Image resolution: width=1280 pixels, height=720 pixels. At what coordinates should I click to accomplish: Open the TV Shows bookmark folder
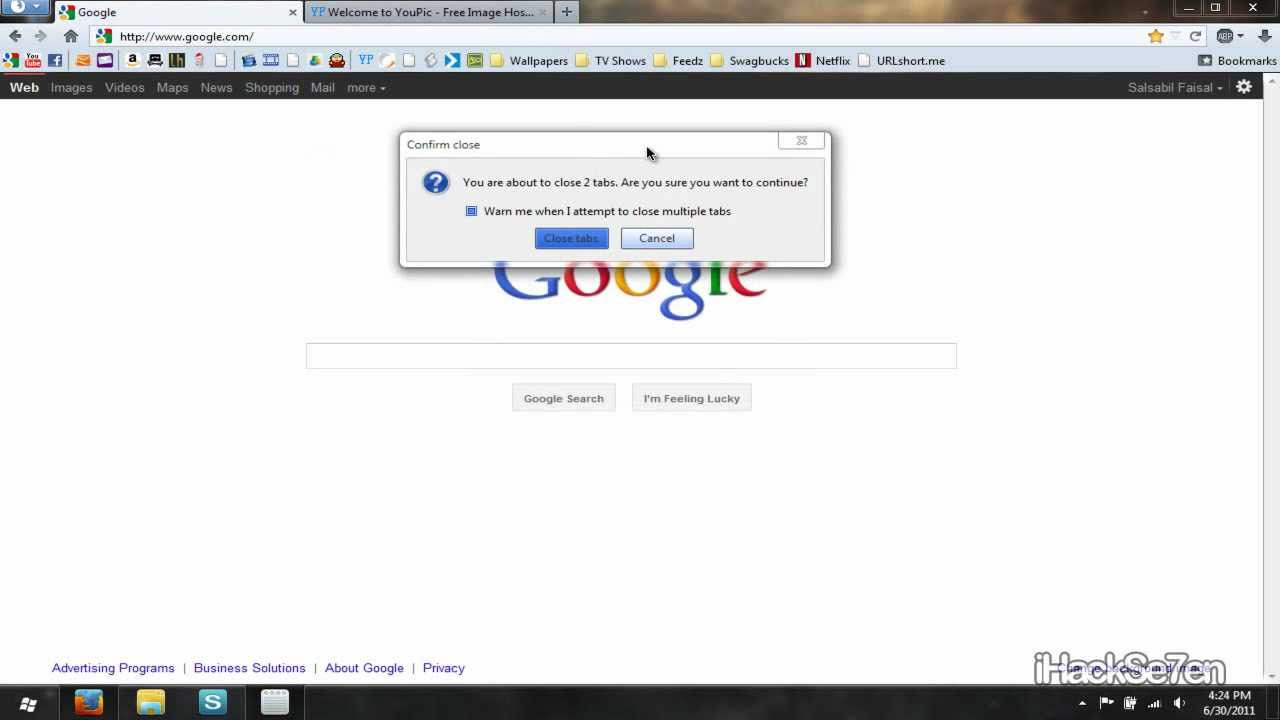point(610,60)
